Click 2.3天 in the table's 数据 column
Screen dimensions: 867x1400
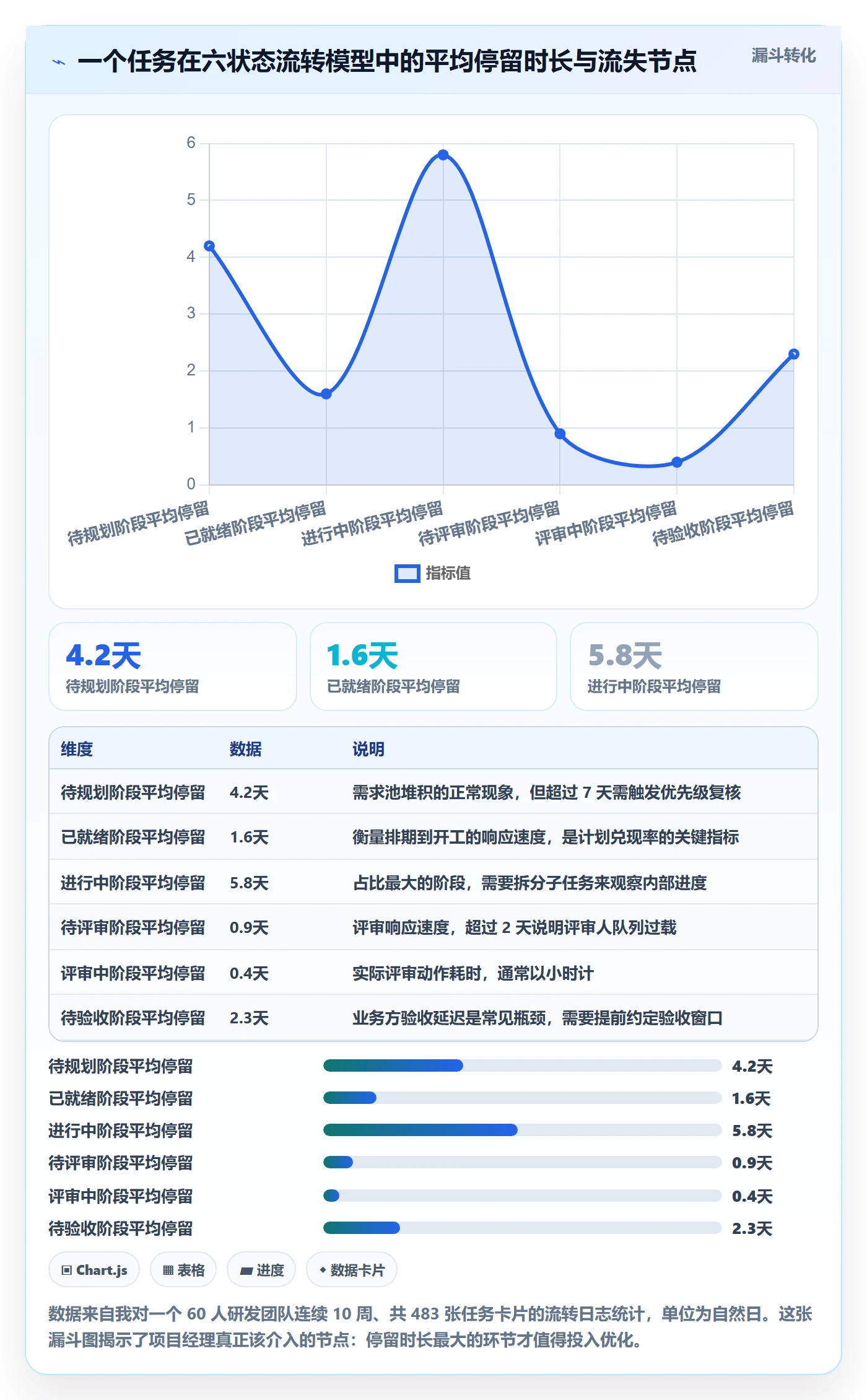coord(249,1018)
